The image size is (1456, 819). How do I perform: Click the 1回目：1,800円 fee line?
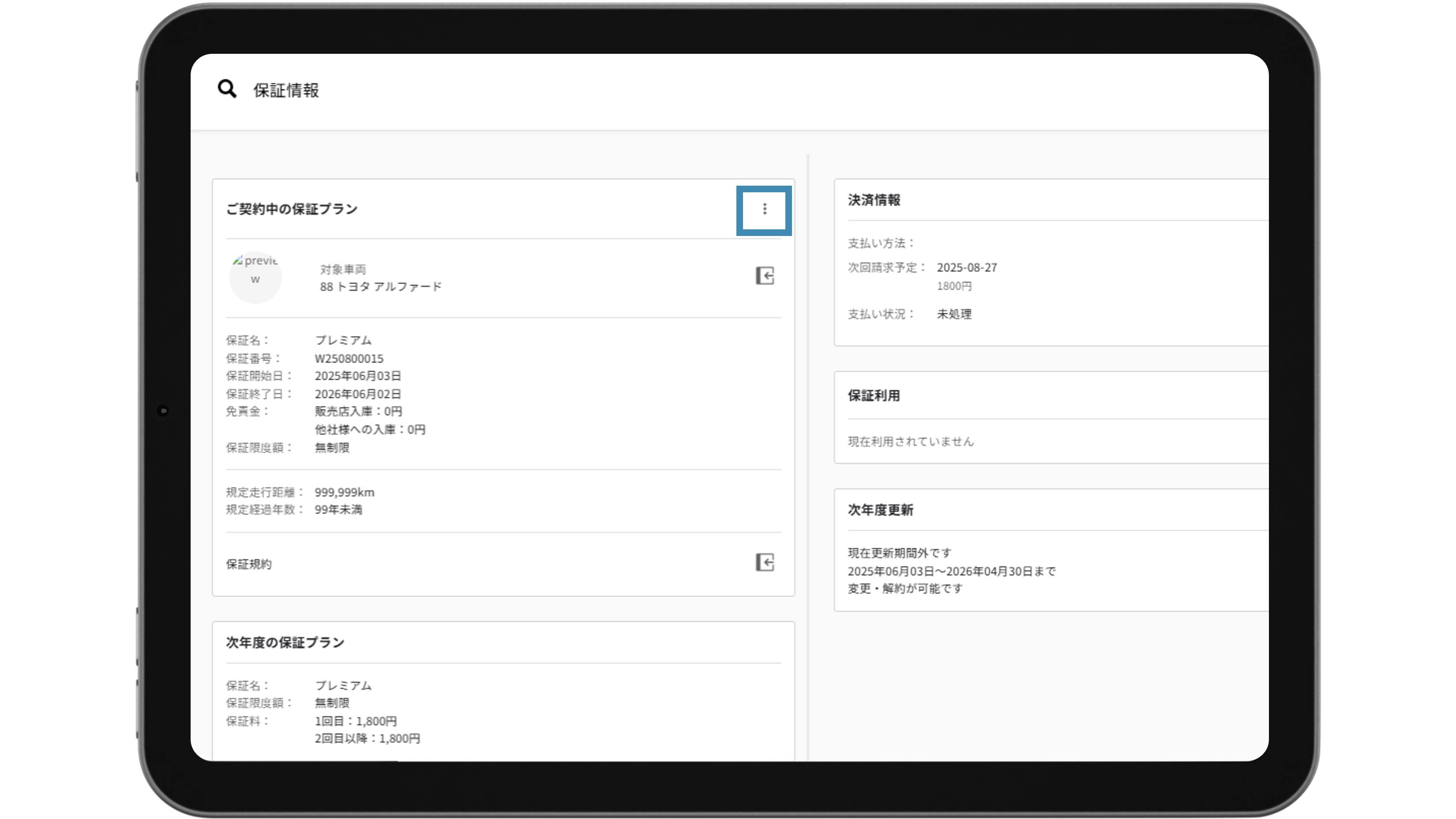click(356, 721)
